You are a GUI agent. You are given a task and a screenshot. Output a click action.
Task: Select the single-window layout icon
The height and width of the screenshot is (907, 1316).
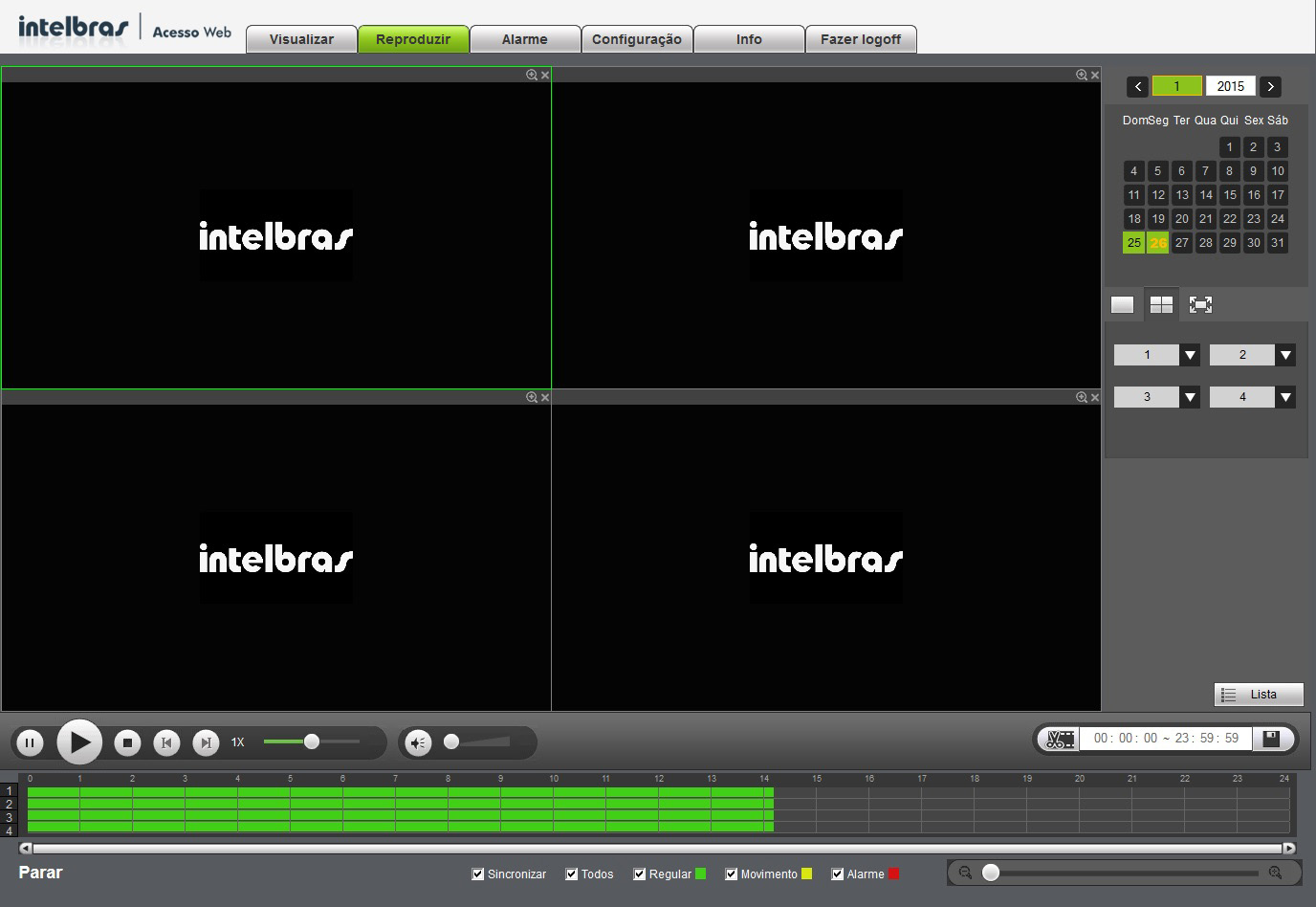point(1123,304)
